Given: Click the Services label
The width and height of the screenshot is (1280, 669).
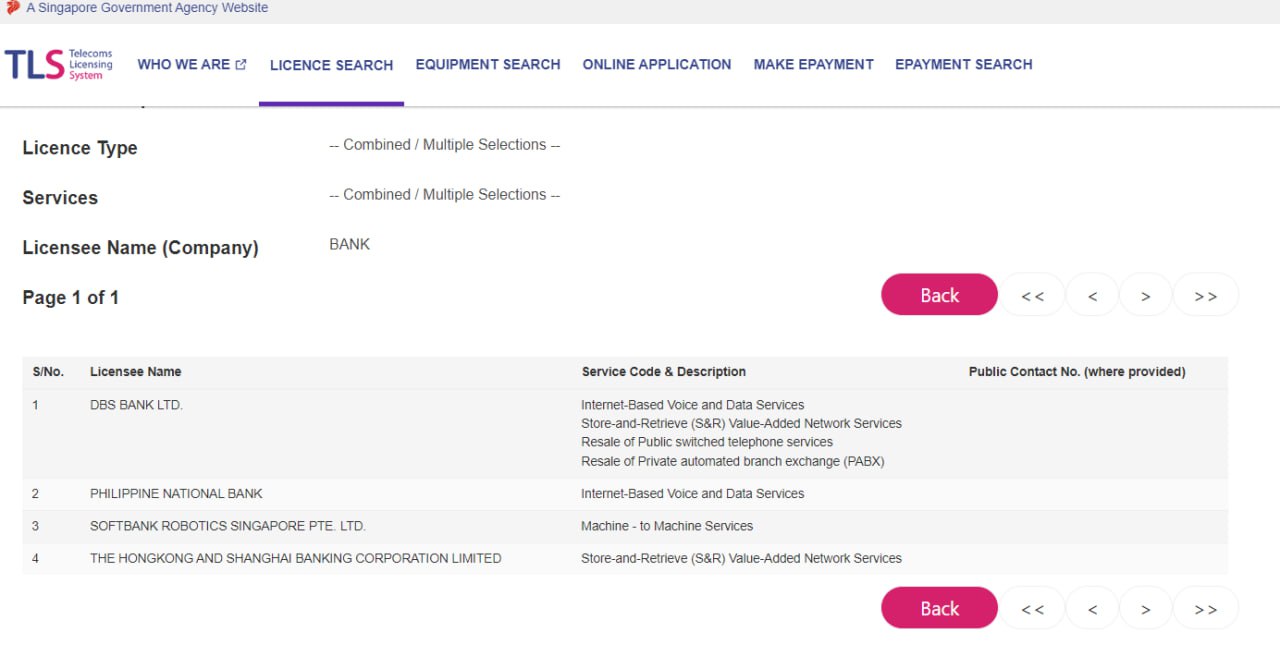Looking at the screenshot, I should [60, 198].
